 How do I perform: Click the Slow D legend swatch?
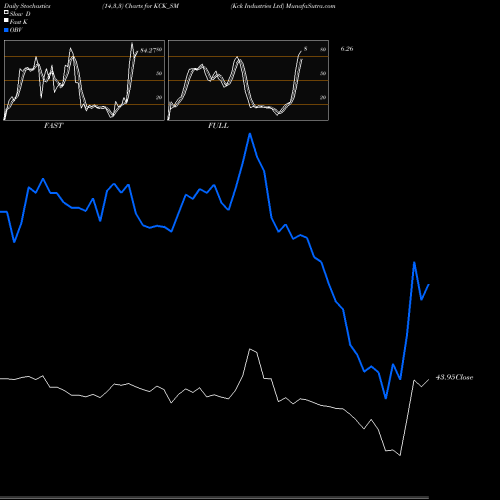pyautogui.click(x=6, y=13)
